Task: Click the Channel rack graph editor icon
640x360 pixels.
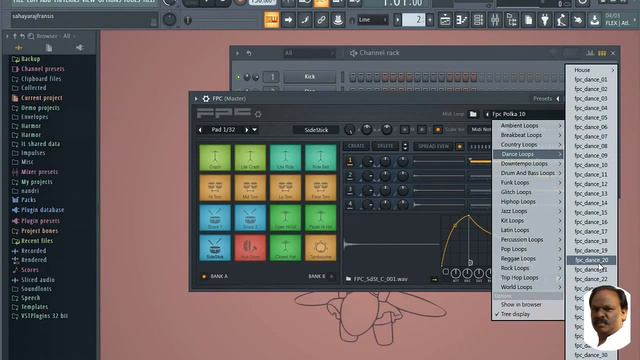Action: tap(590, 53)
